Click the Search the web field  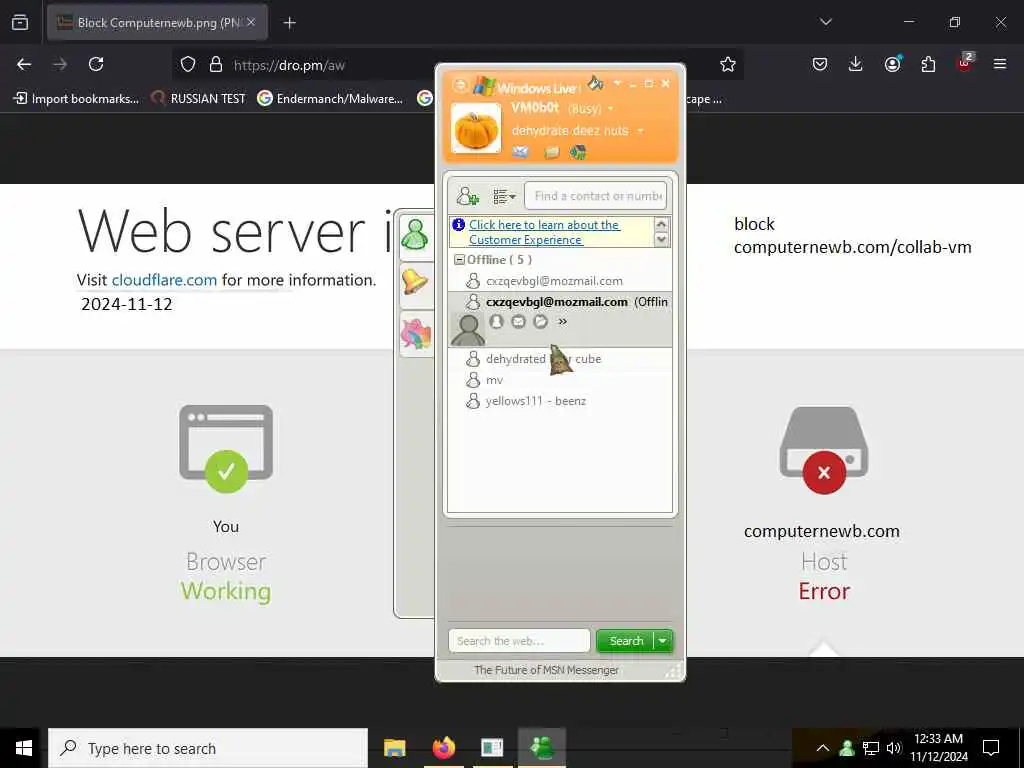coord(519,641)
